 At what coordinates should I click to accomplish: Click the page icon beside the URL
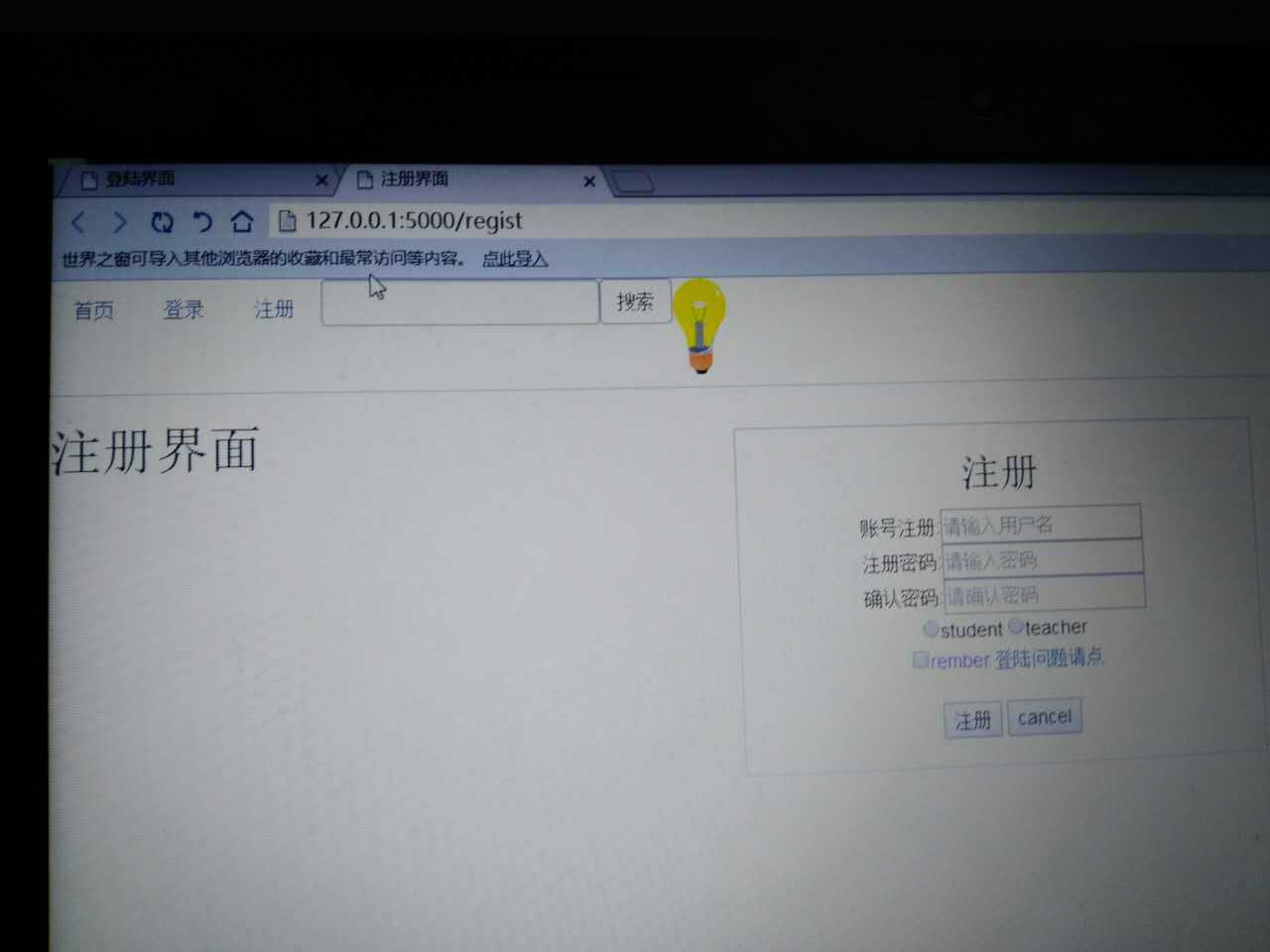(x=287, y=220)
